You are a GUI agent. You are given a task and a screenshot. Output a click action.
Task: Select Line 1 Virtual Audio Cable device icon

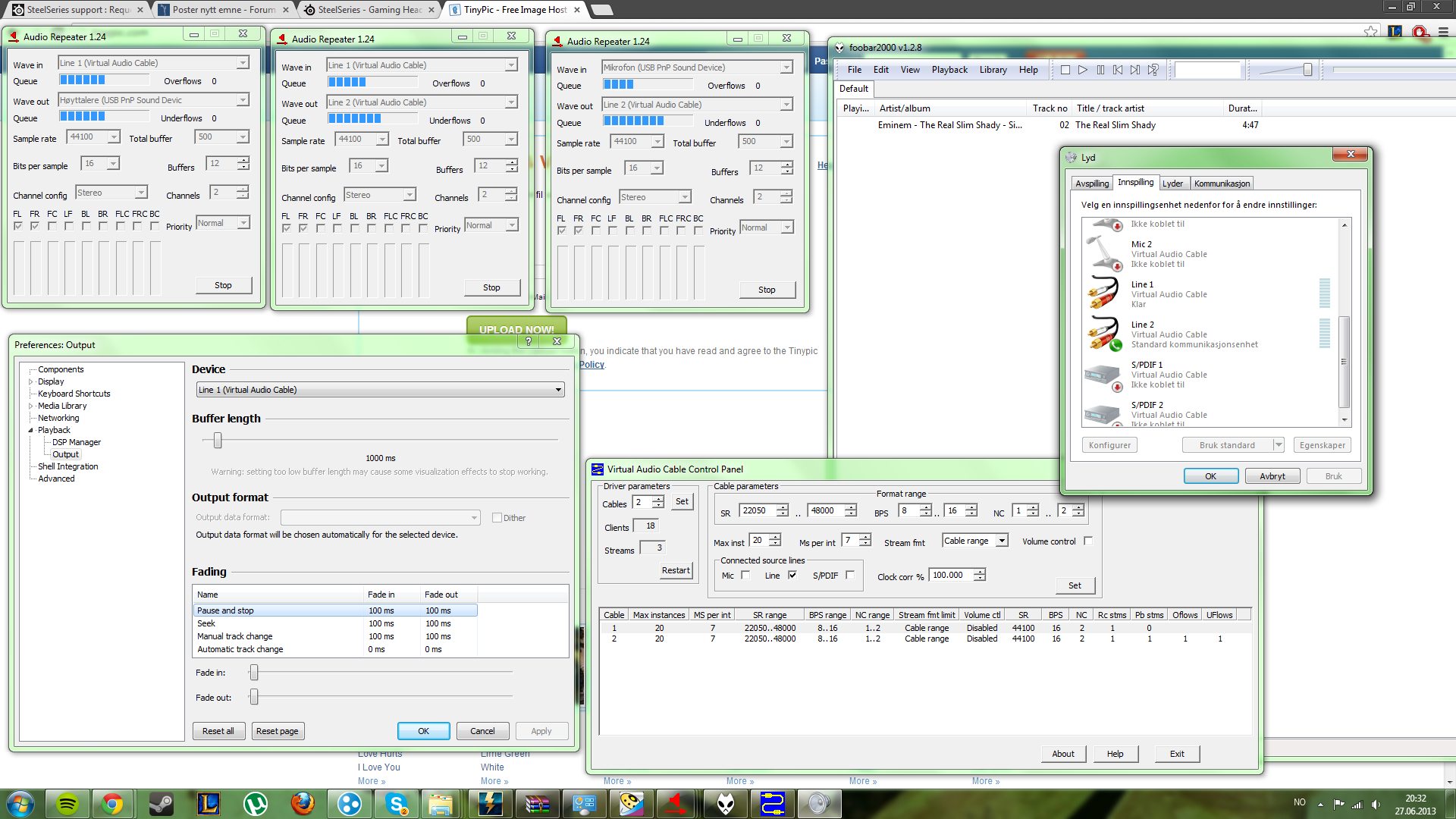1103,293
